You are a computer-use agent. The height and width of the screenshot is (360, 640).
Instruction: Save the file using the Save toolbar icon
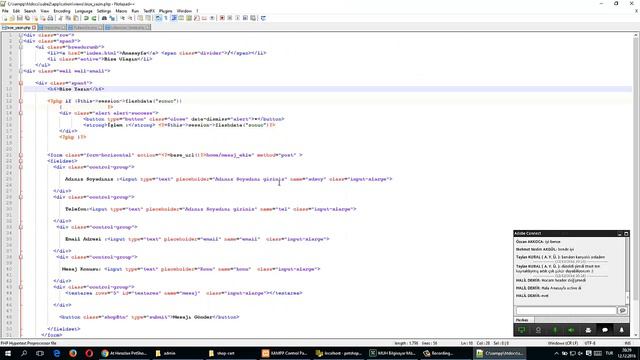click(20, 18)
